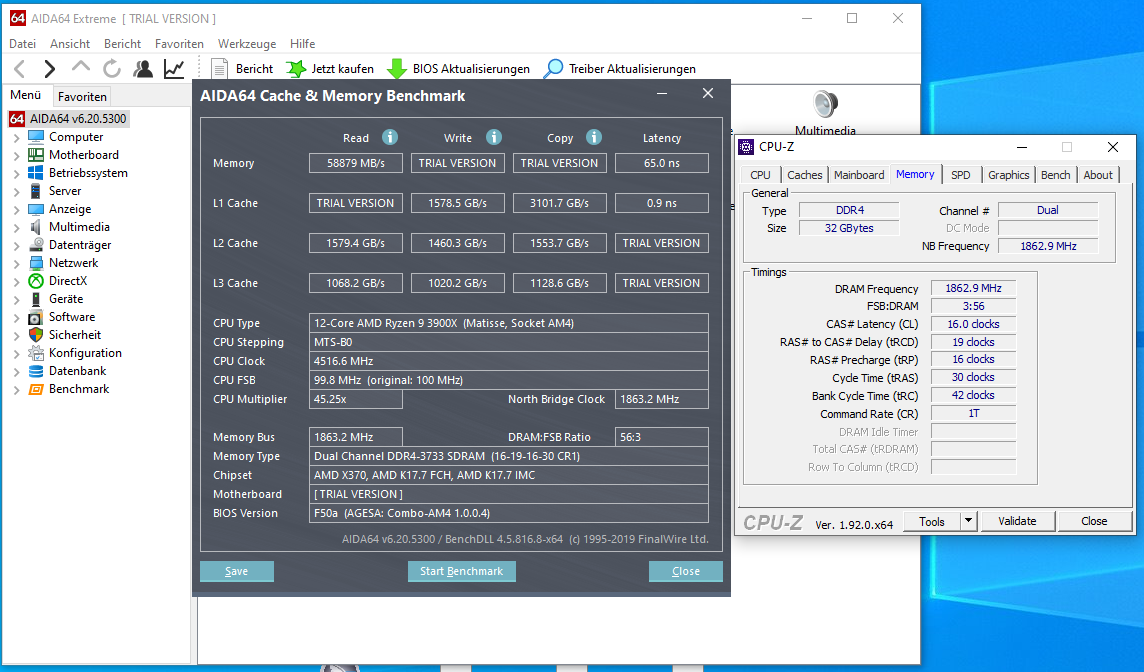Open the graph chart toolbar icon

click(x=174, y=69)
